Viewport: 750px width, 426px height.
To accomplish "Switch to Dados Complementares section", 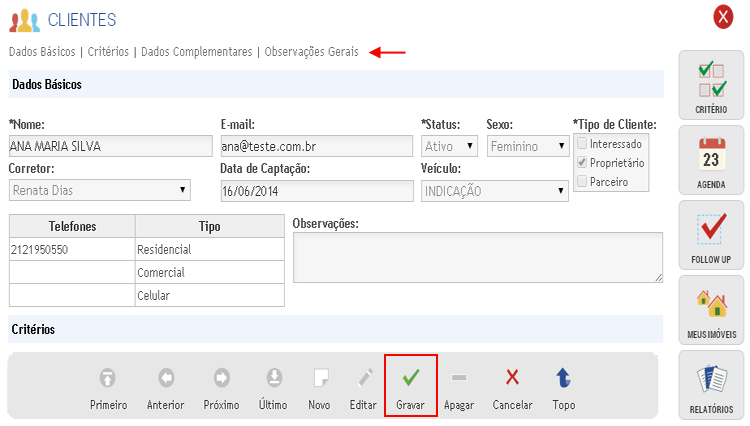I will (x=197, y=51).
